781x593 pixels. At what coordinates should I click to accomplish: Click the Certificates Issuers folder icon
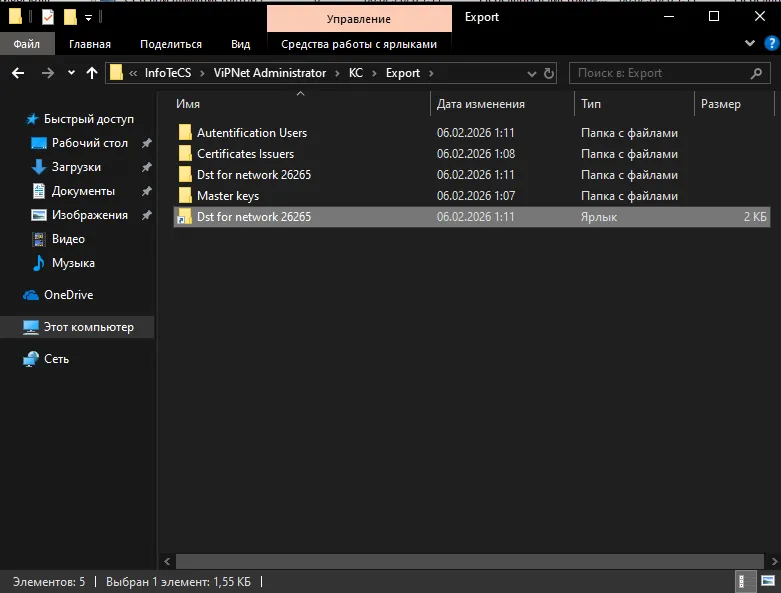185,153
